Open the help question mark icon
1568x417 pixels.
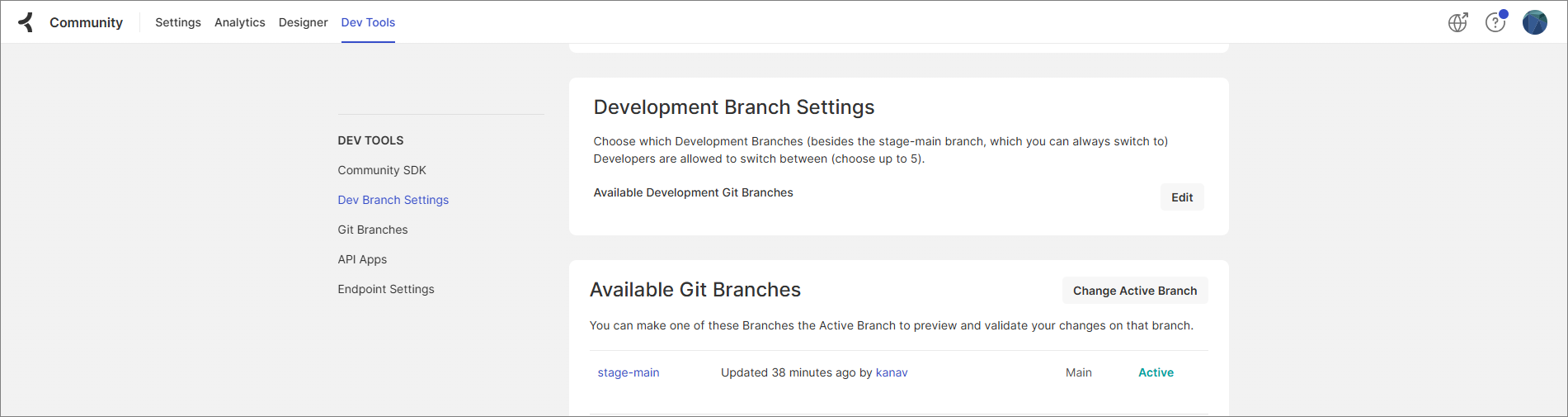1494,23
